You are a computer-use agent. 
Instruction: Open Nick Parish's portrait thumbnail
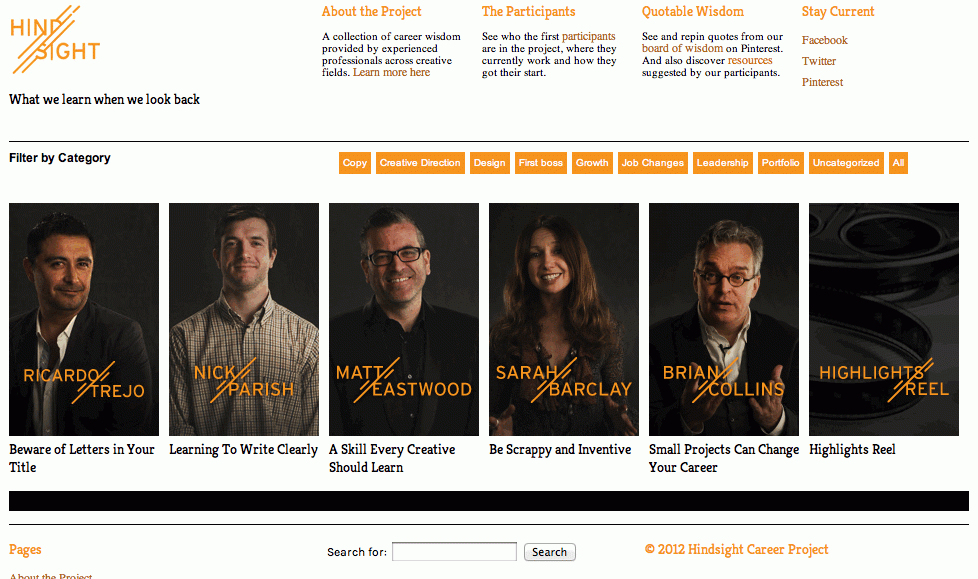point(244,319)
